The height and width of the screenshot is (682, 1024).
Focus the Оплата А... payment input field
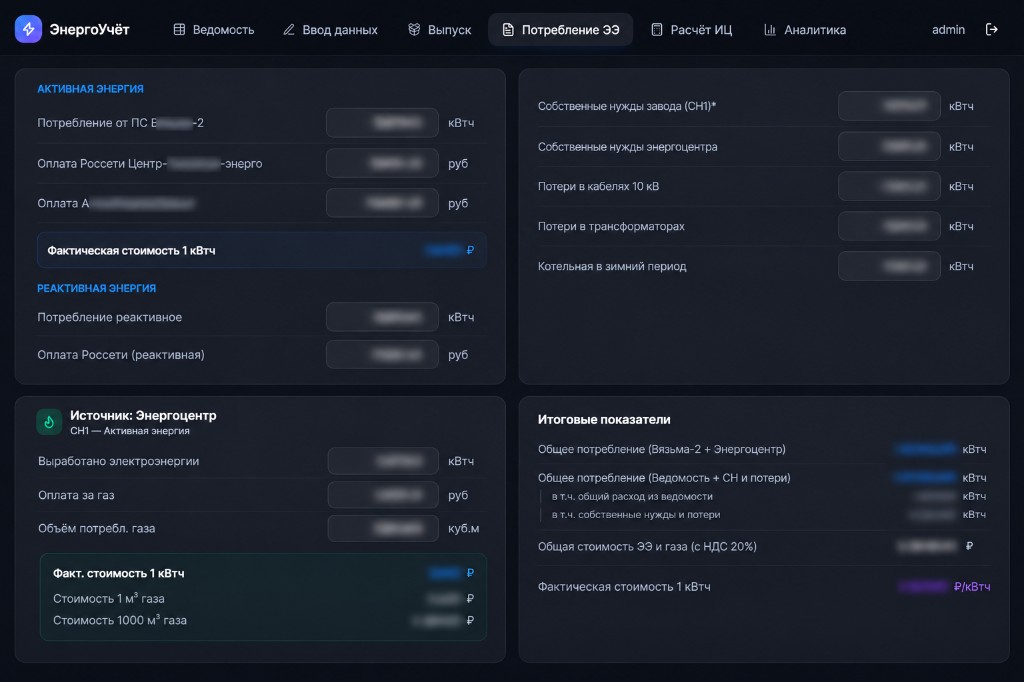pos(382,203)
